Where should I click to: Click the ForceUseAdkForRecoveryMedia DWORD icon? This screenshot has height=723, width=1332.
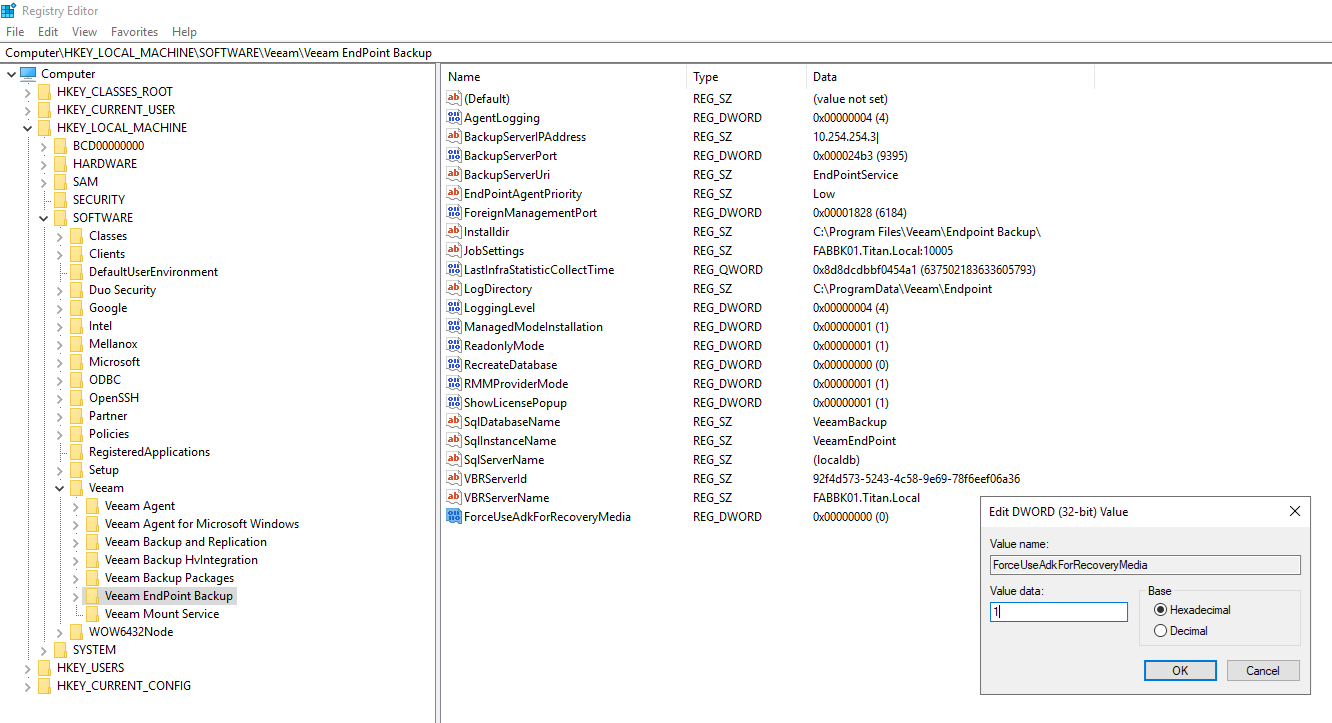(453, 517)
